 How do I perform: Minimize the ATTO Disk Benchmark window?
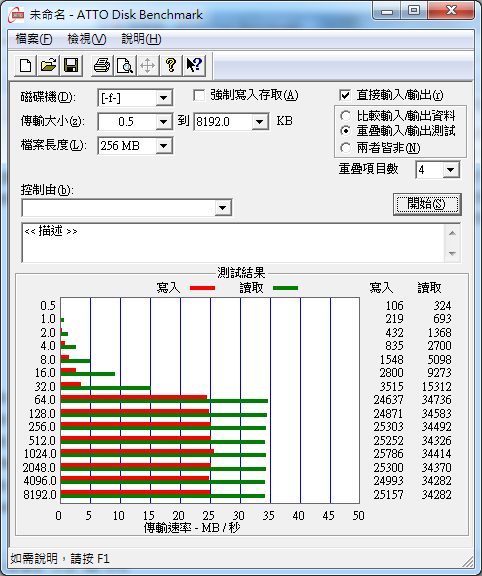(386, 11)
